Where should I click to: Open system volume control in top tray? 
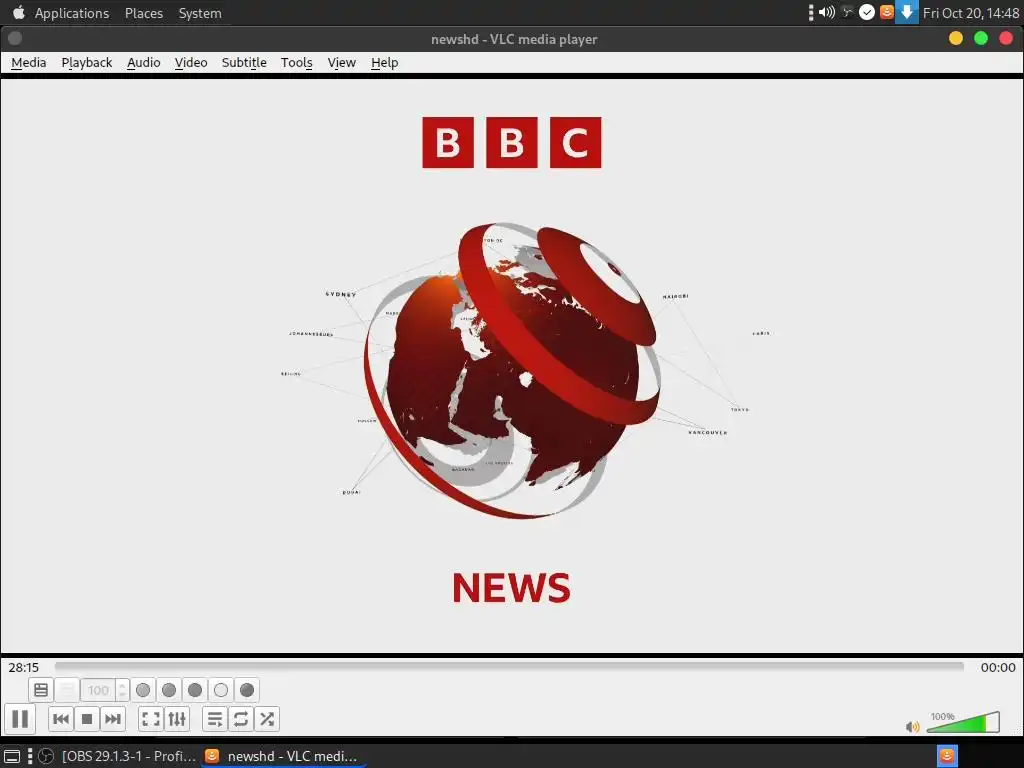pos(827,12)
